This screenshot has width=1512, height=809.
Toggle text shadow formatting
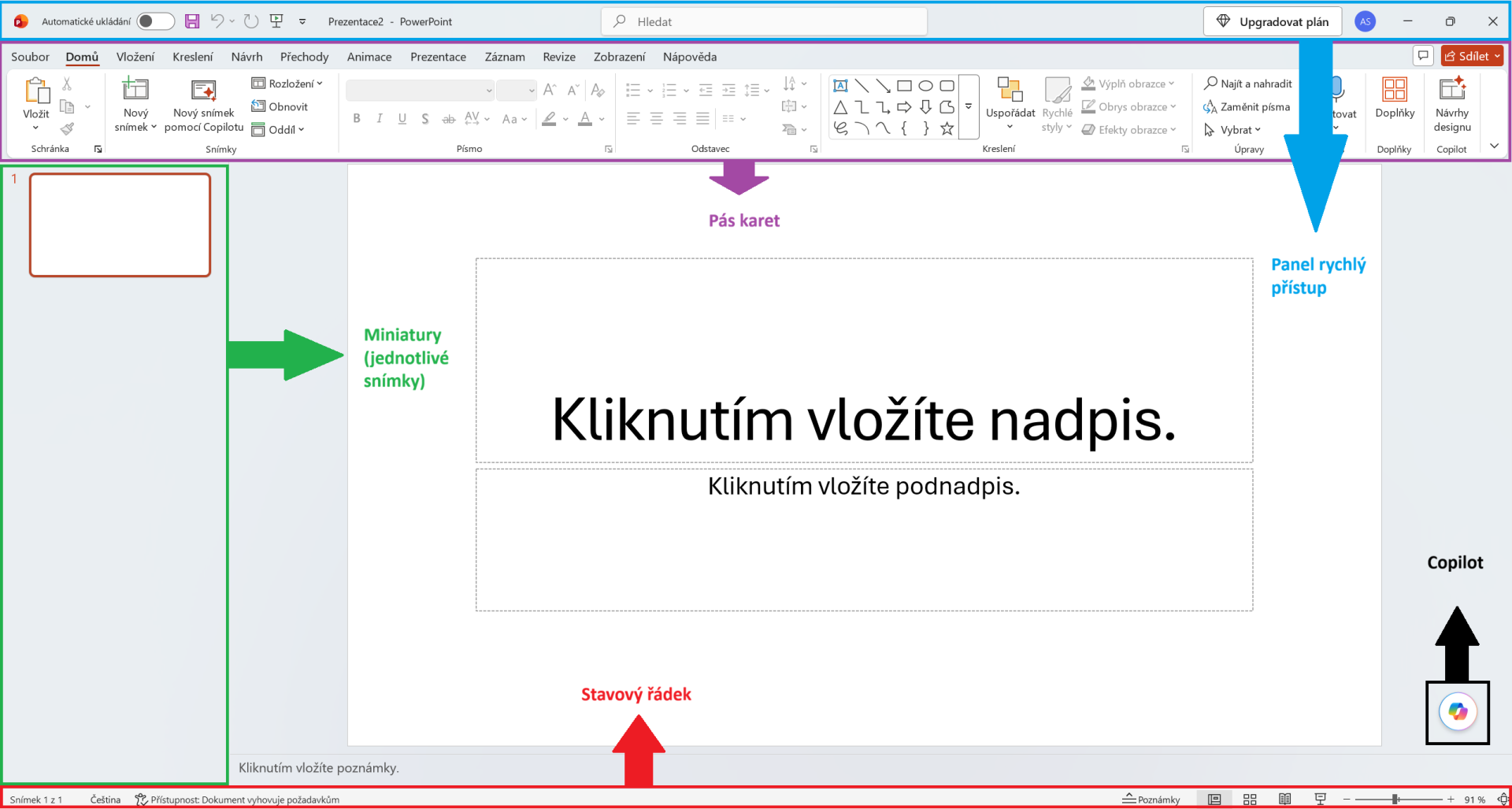pos(425,118)
